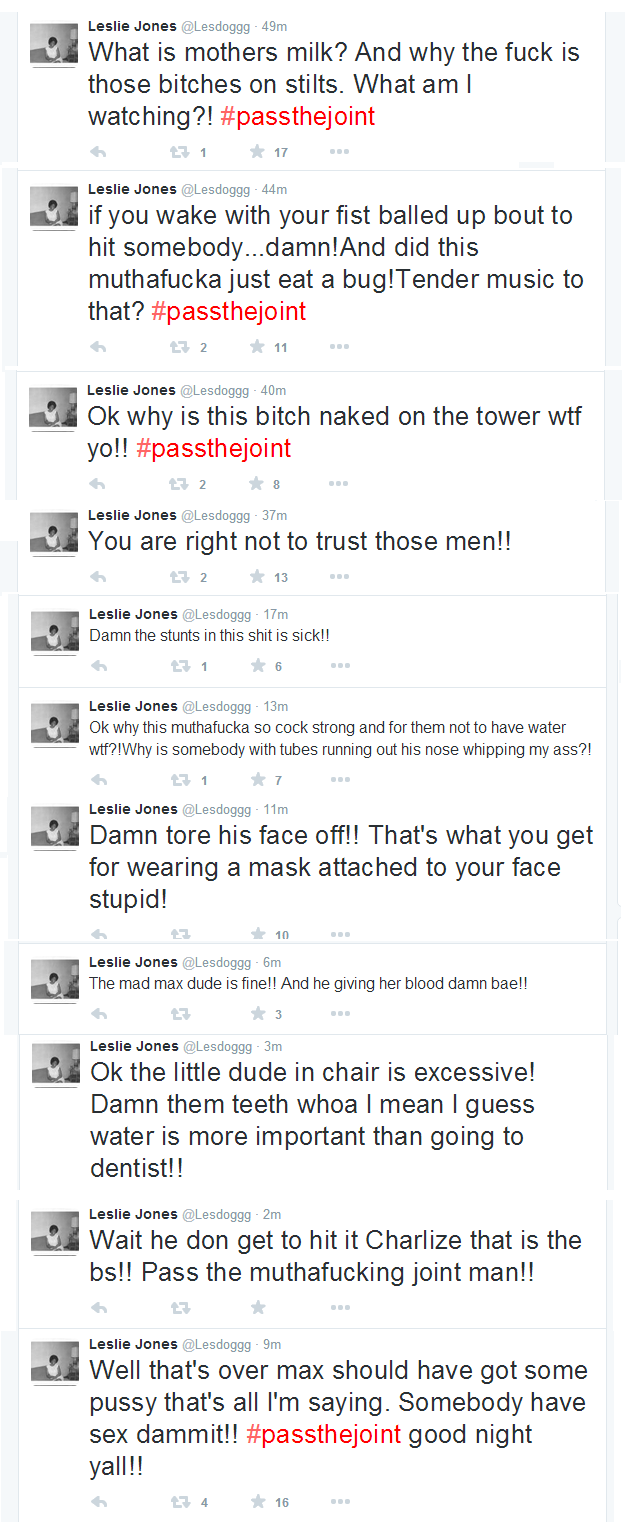Reply to the "good night yall" tweet
This screenshot has height=1522, width=628.
[x=98, y=1502]
